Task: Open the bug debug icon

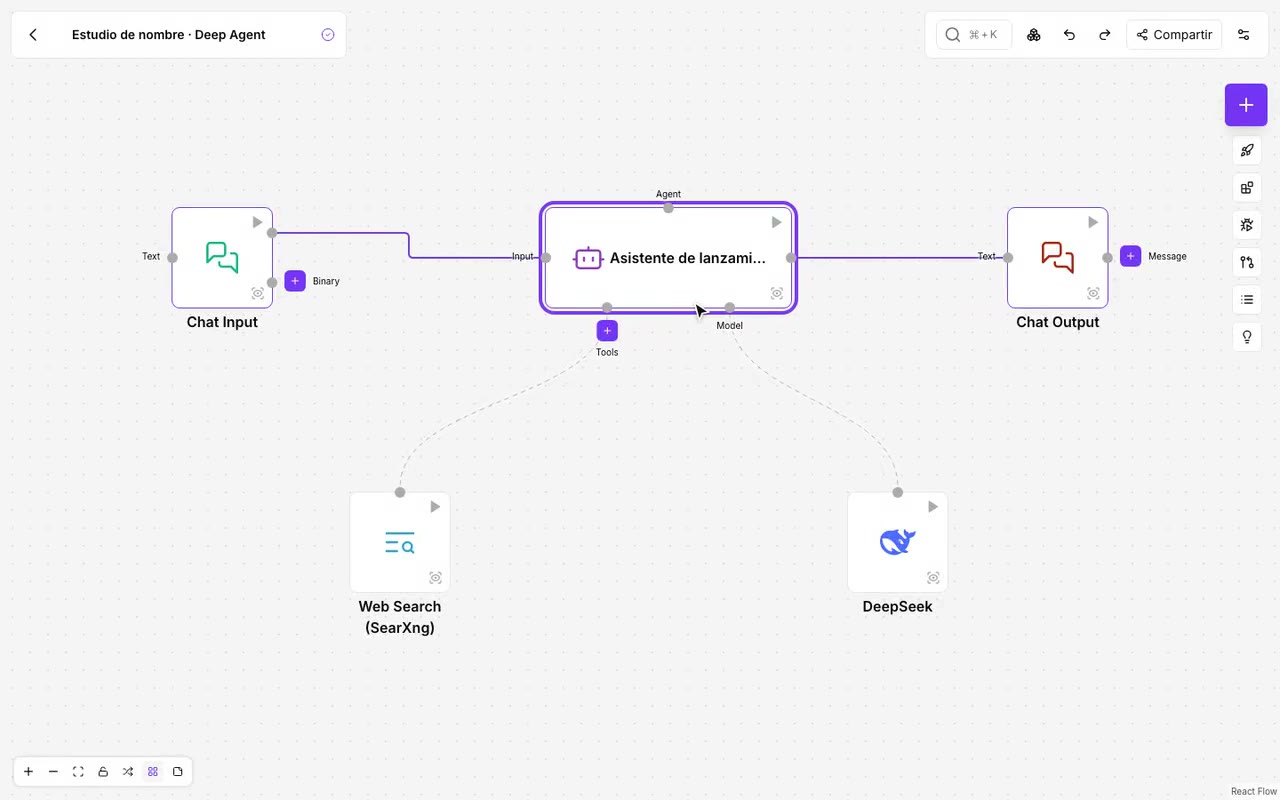Action: click(x=1247, y=225)
